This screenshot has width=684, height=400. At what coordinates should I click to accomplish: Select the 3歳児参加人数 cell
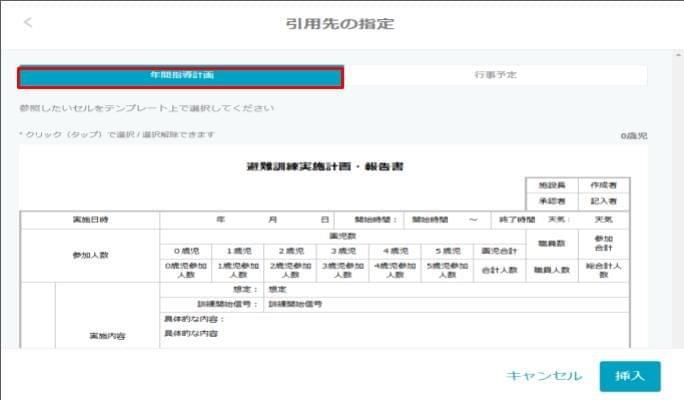[x=343, y=269]
